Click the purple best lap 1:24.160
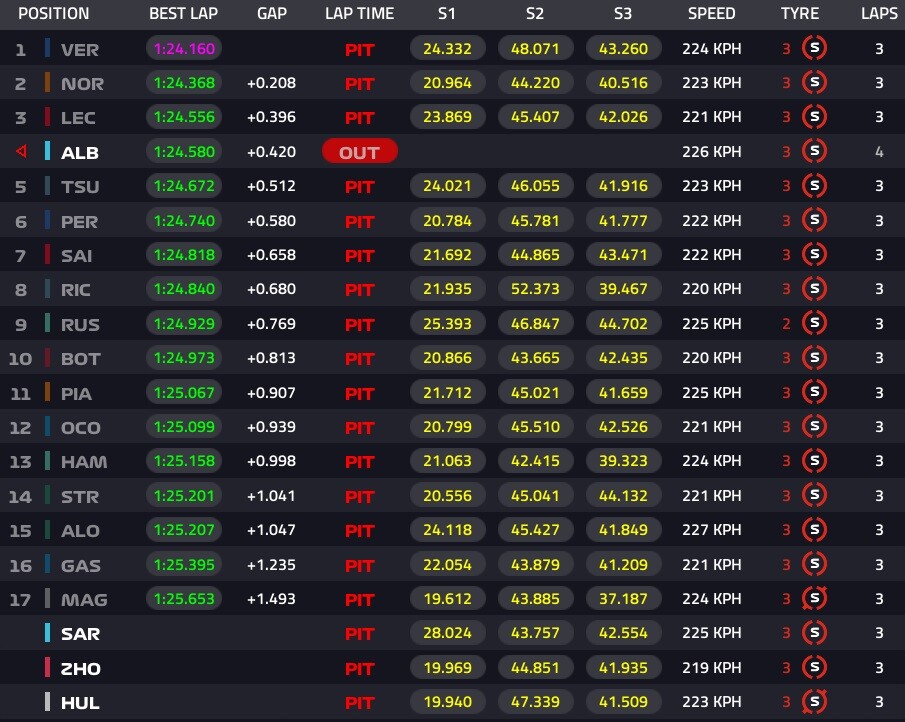The height and width of the screenshot is (722, 905). coord(184,48)
